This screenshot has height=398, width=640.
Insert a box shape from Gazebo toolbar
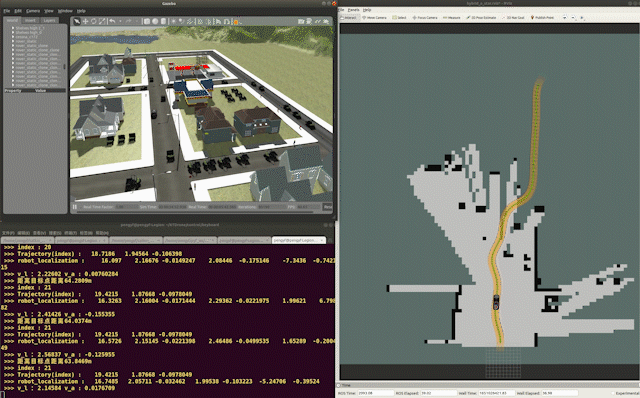click(147, 21)
